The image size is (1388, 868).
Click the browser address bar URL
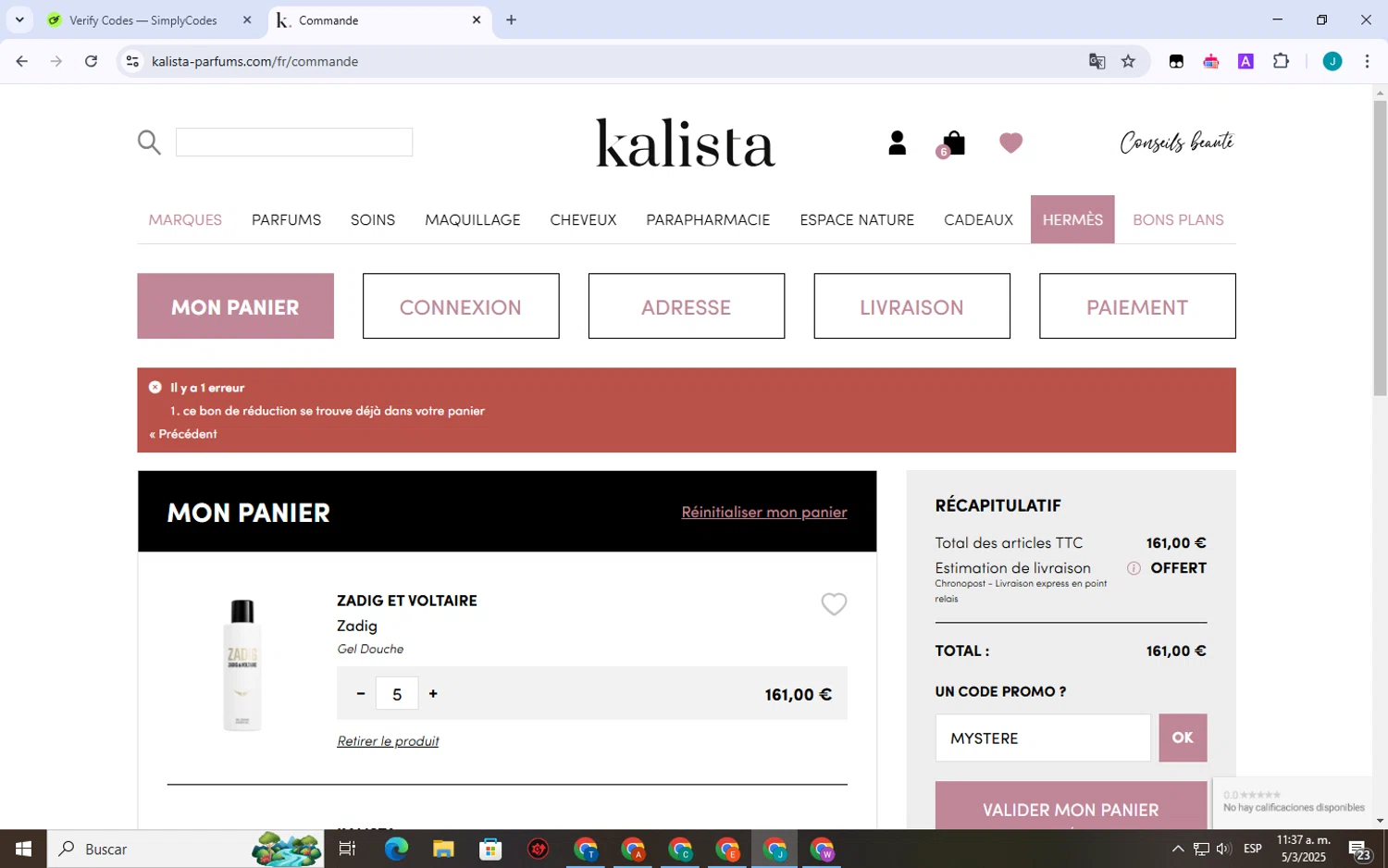pos(254,61)
